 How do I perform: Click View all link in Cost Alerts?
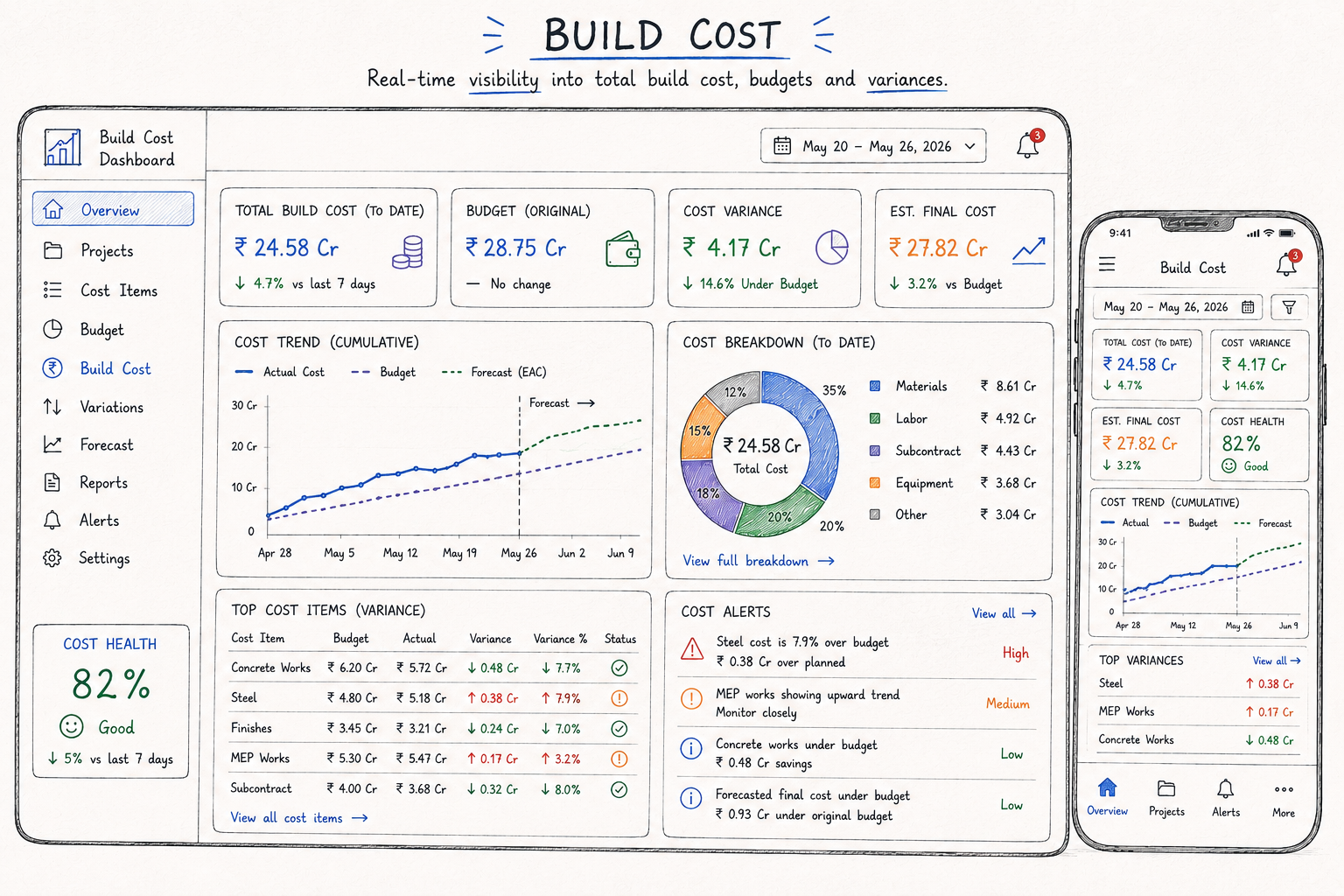pyautogui.click(x=1004, y=613)
